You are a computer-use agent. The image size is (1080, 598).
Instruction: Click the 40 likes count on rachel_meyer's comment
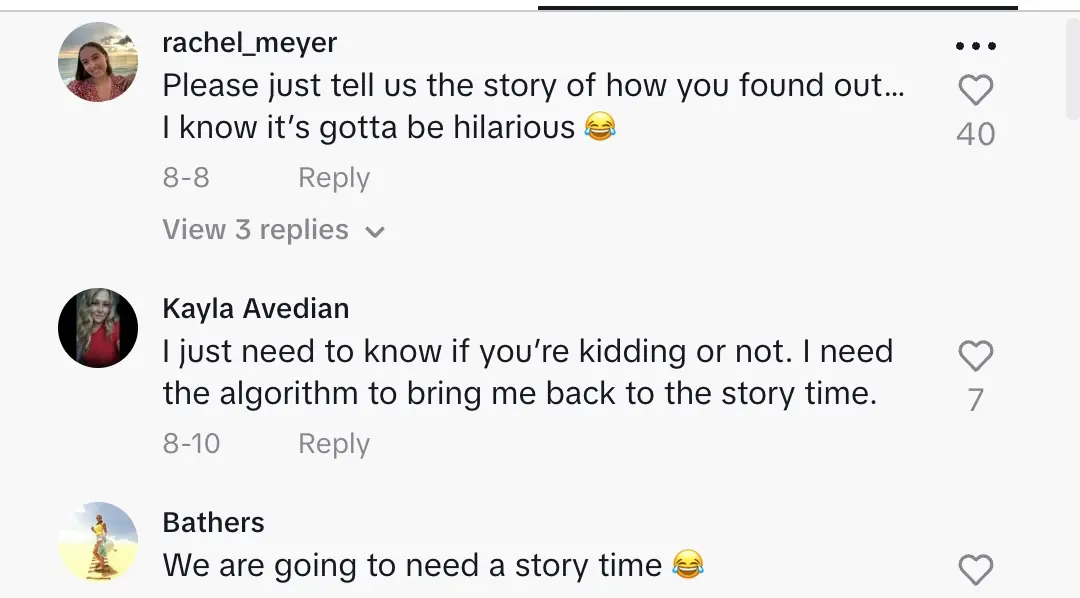tap(975, 134)
